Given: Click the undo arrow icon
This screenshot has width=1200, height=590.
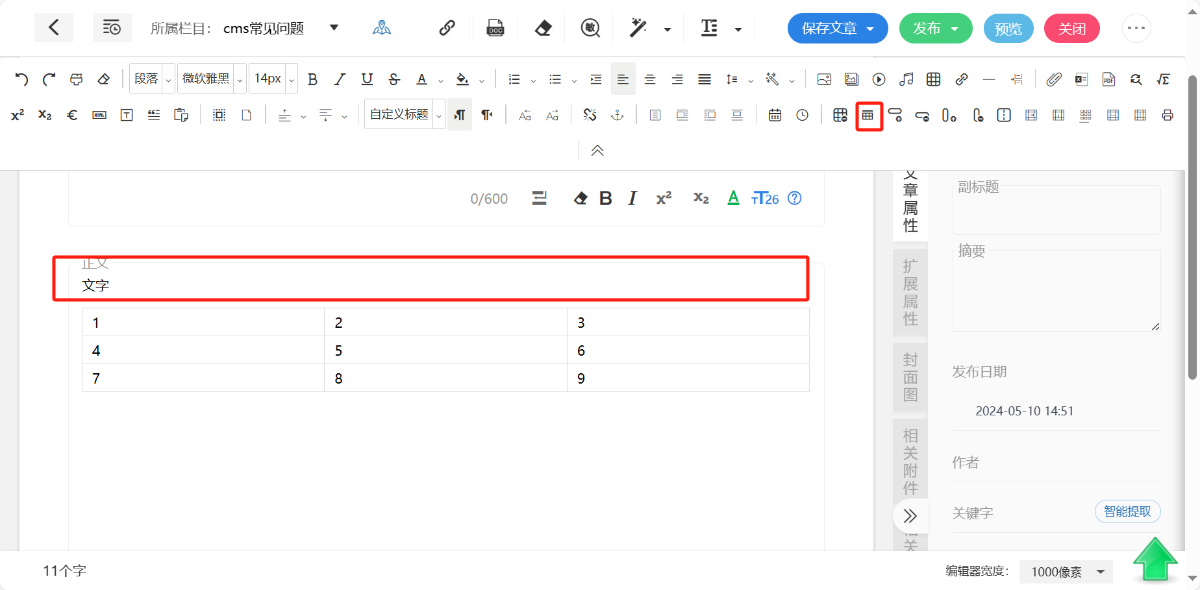Looking at the screenshot, I should point(21,79).
